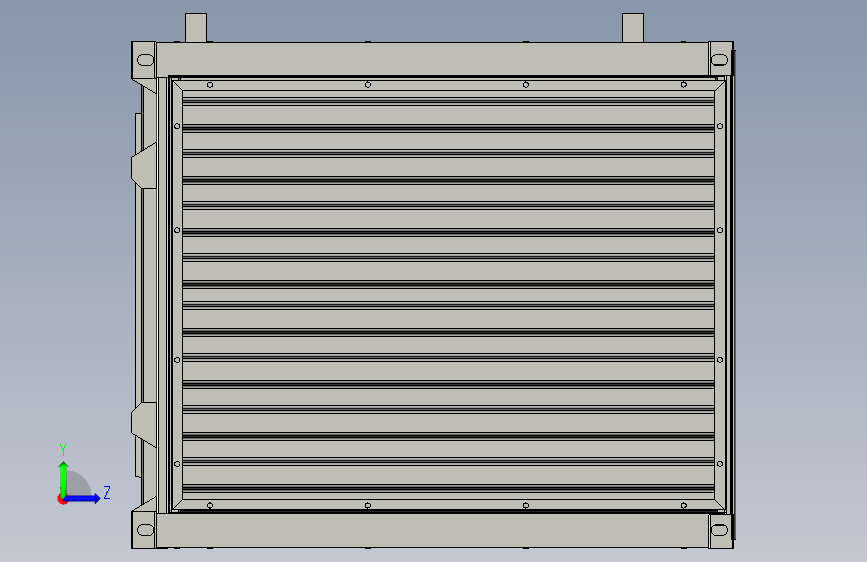Click the red origin point of the triad
This screenshot has width=867, height=562.
62,499
